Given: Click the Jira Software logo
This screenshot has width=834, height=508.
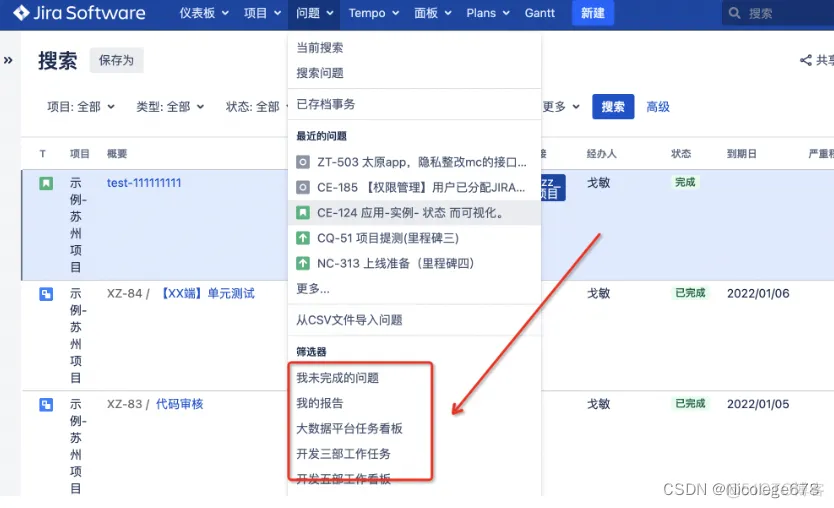Looking at the screenshot, I should coord(79,13).
